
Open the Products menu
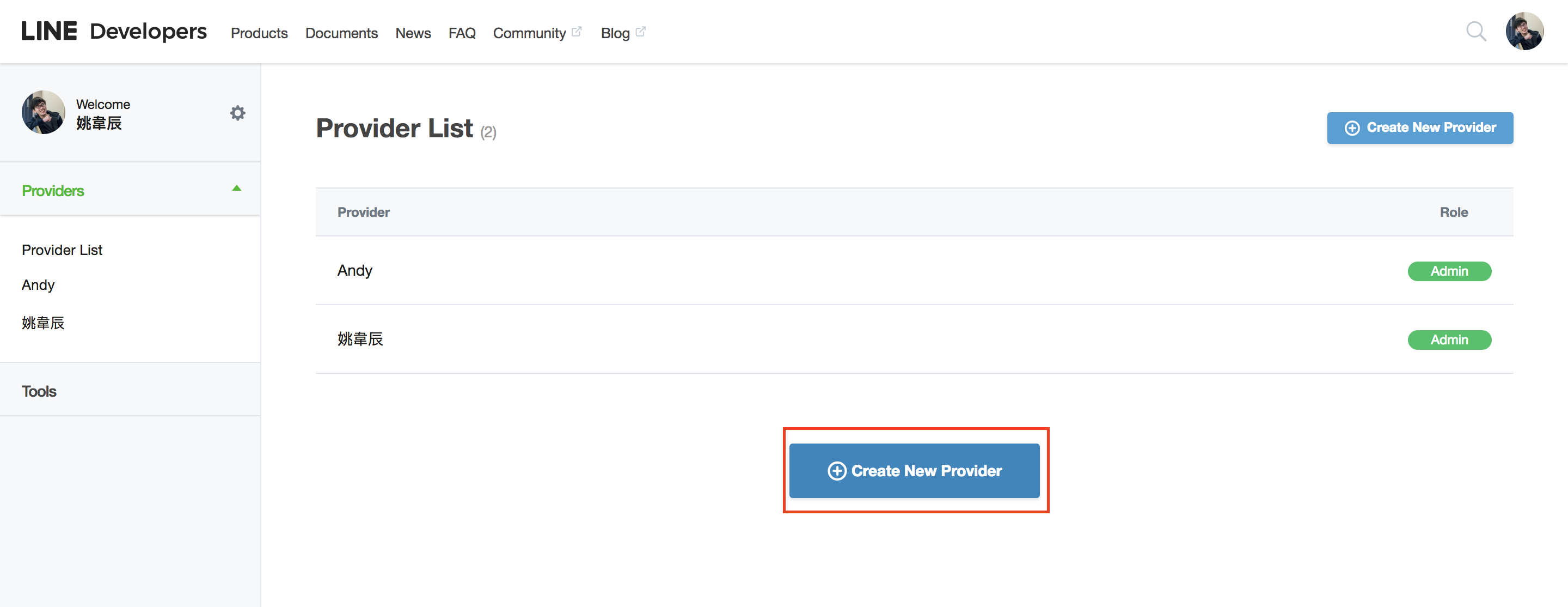pyautogui.click(x=259, y=33)
